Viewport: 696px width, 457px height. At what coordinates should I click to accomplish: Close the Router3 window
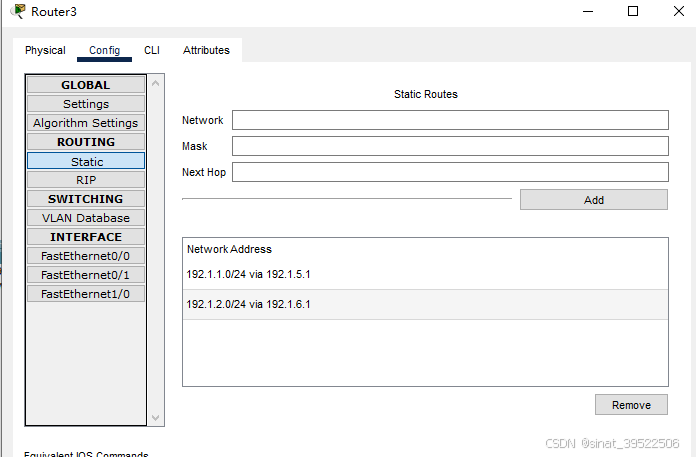coord(679,12)
